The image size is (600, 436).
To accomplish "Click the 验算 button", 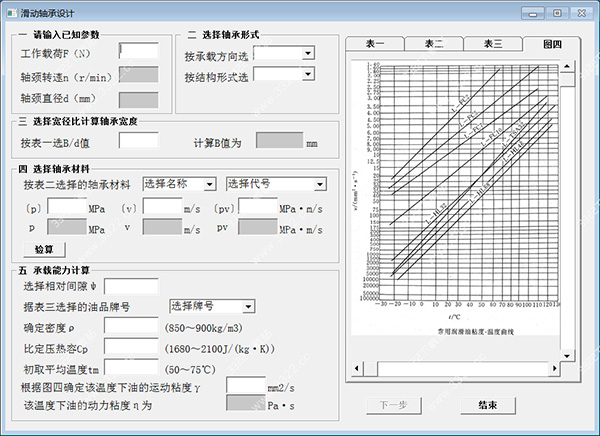I will tap(44, 250).
